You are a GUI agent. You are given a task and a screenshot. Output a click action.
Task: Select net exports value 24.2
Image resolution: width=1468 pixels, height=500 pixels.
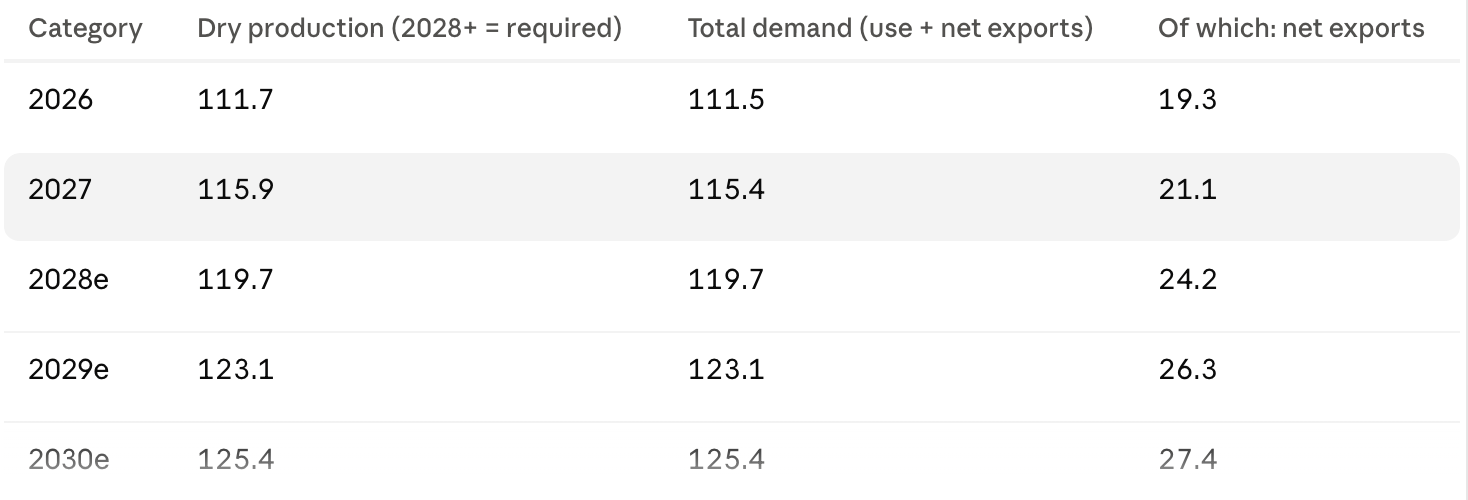(1187, 279)
